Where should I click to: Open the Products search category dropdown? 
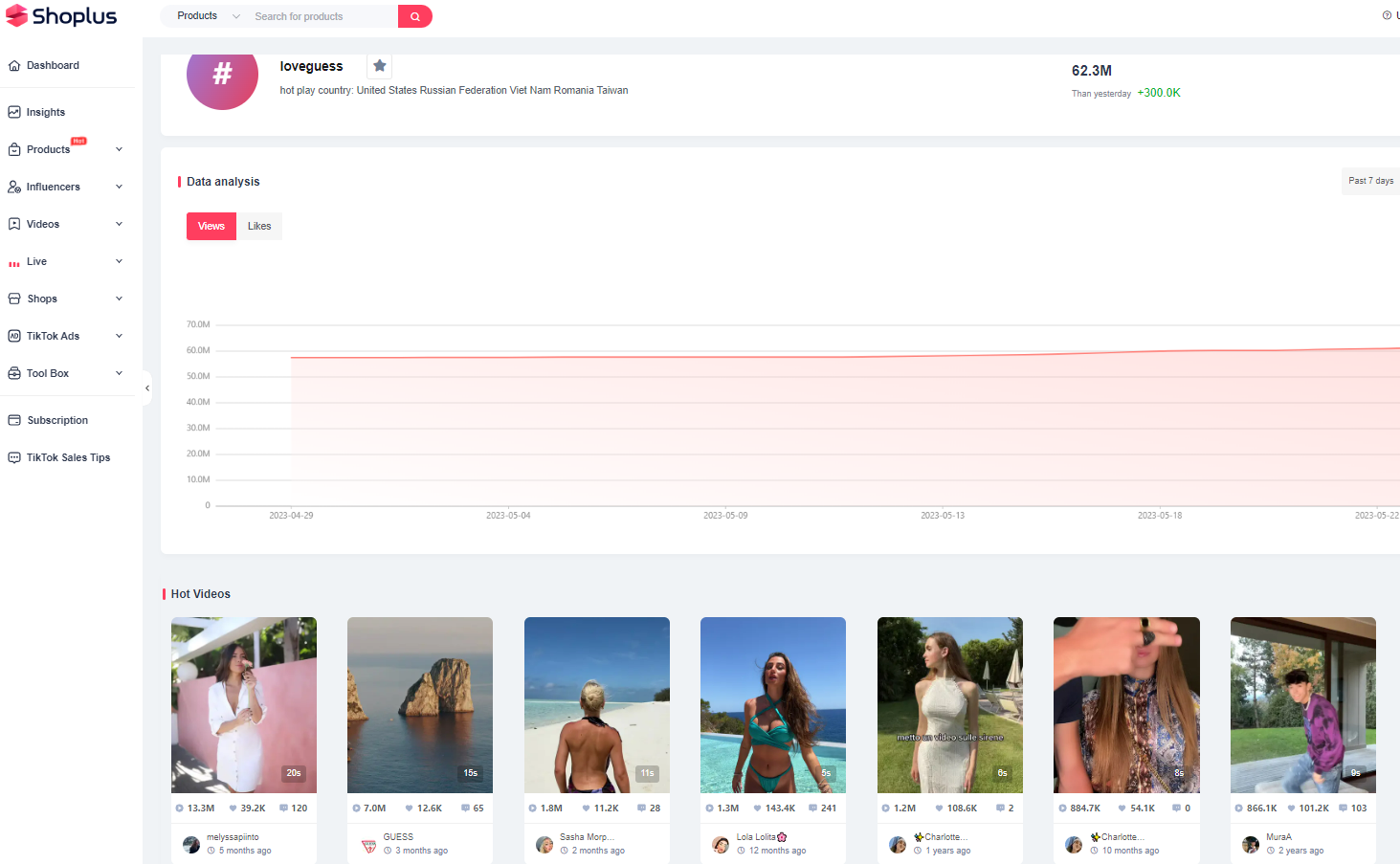pos(208,16)
